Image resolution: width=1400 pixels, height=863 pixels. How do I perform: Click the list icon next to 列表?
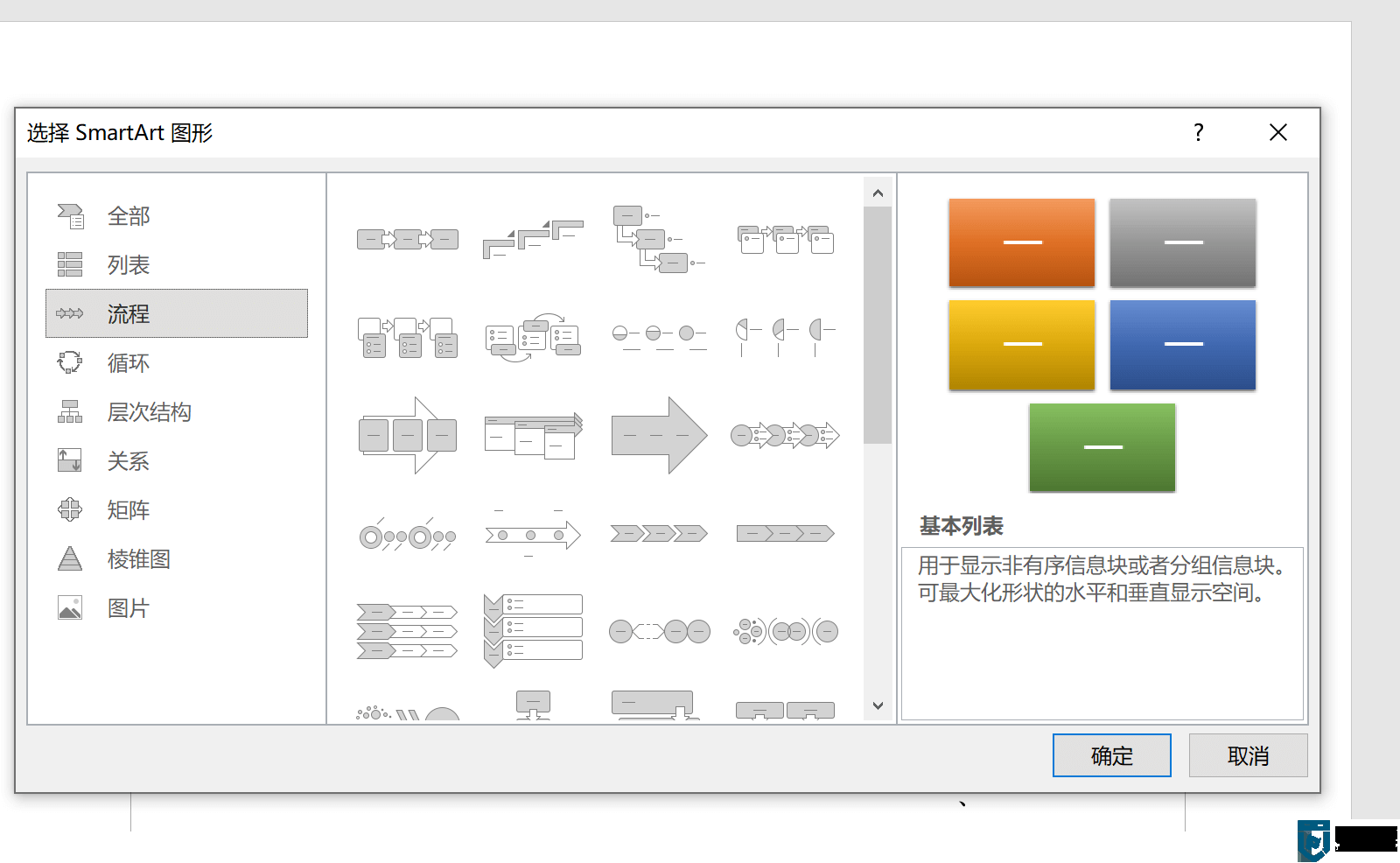(70, 264)
